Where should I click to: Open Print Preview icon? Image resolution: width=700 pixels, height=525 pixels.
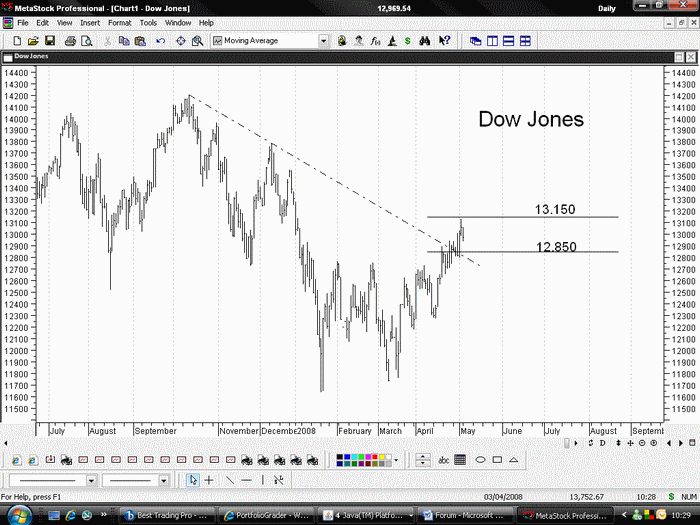coord(87,41)
